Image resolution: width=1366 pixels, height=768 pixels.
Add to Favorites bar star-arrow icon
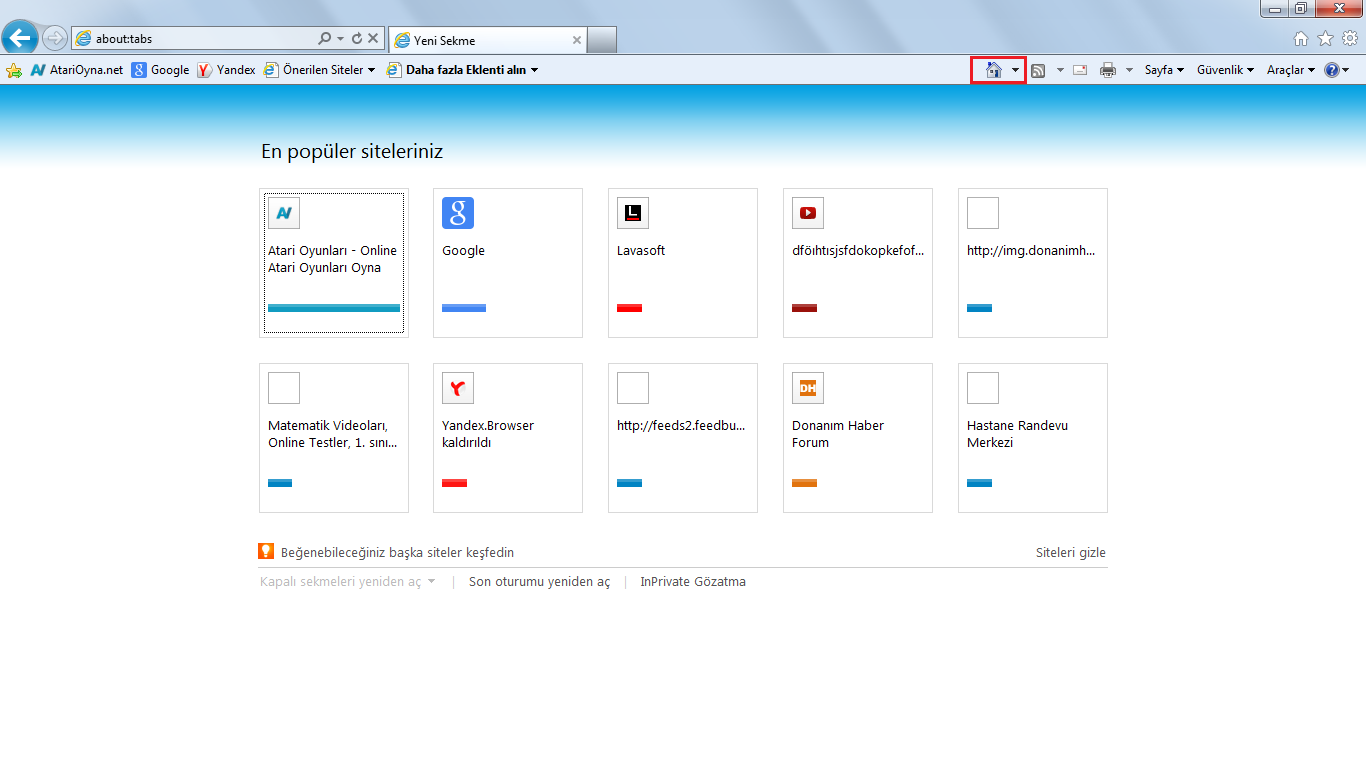[14, 70]
